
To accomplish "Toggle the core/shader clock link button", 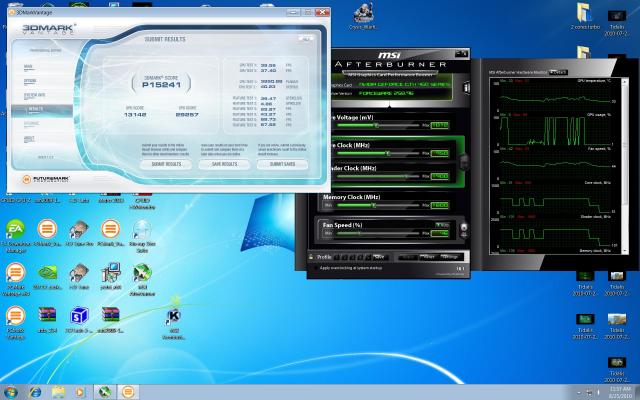I will tap(464, 162).
